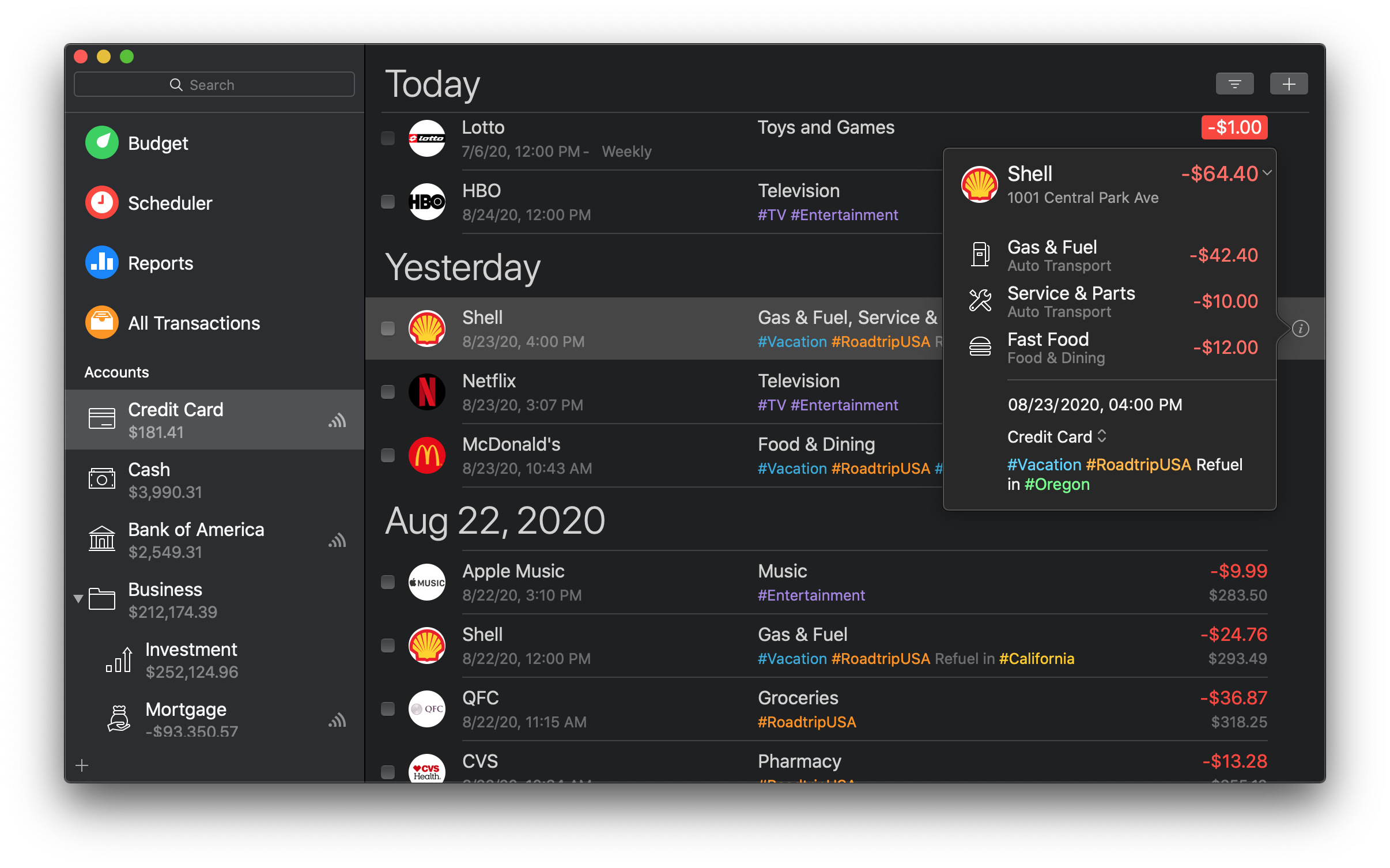
Task: Check the Shell 8/22/20 transaction checkbox
Action: coord(388,646)
